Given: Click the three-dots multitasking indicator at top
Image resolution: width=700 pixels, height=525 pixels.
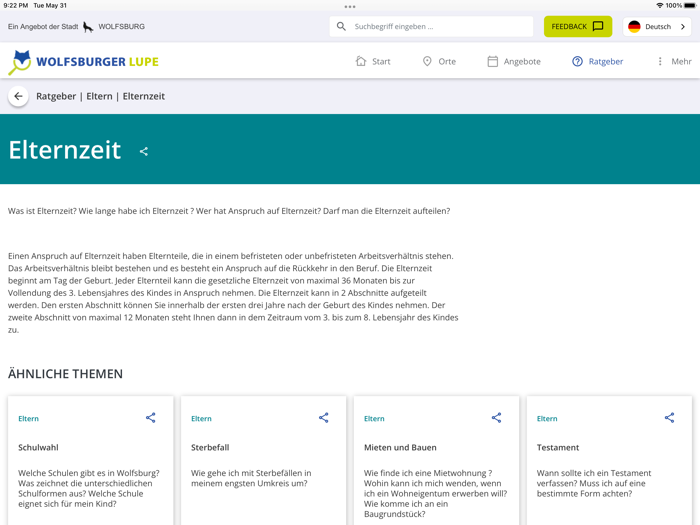Looking at the screenshot, I should pos(350,7).
